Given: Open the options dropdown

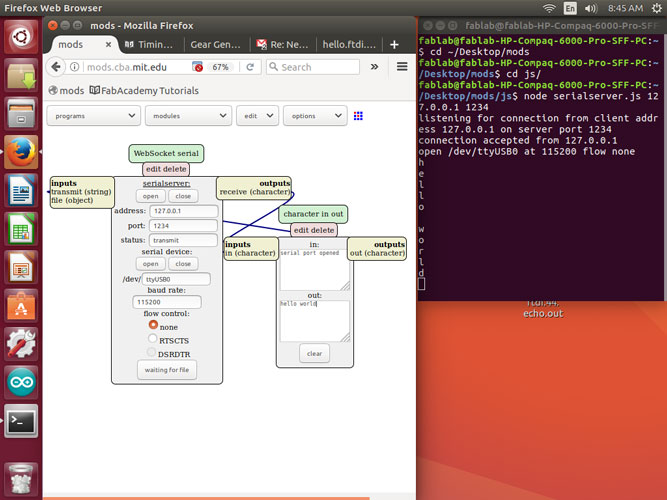Looking at the screenshot, I should [315, 116].
